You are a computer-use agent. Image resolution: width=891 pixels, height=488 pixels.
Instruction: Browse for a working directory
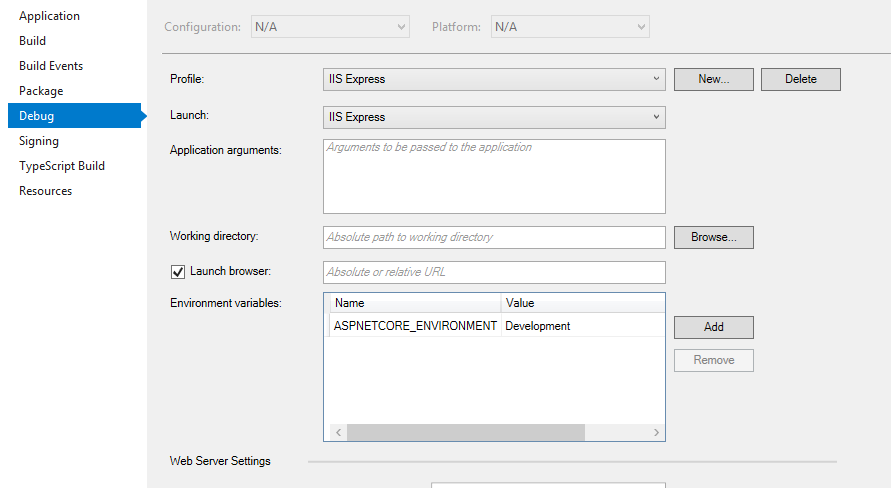714,237
